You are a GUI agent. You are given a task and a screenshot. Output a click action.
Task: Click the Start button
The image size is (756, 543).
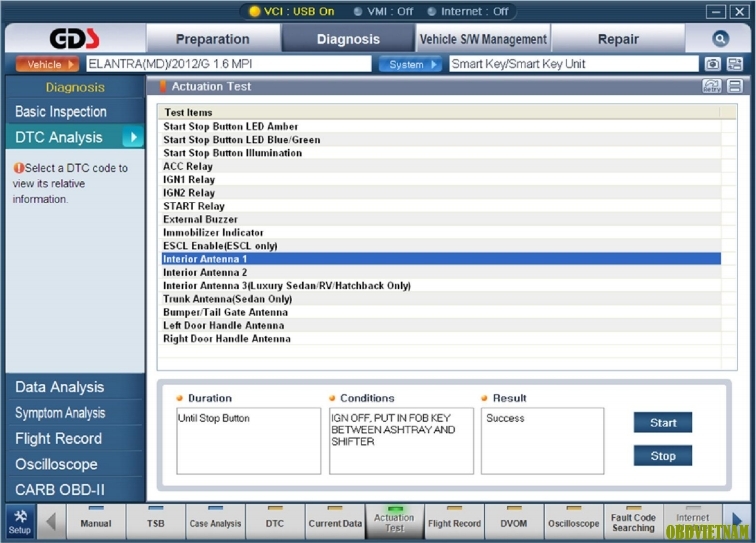(x=662, y=422)
